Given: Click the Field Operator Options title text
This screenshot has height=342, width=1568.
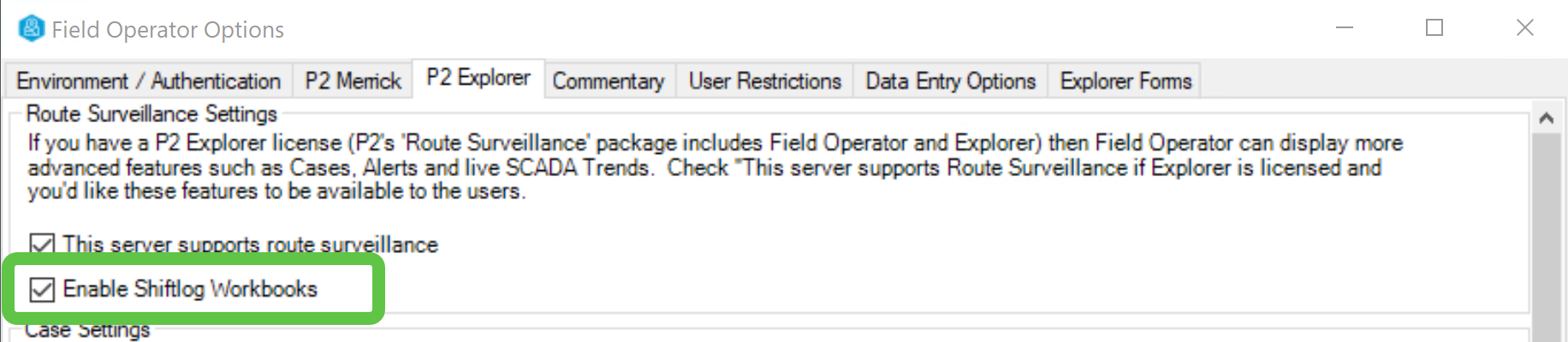Looking at the screenshot, I should (168, 30).
